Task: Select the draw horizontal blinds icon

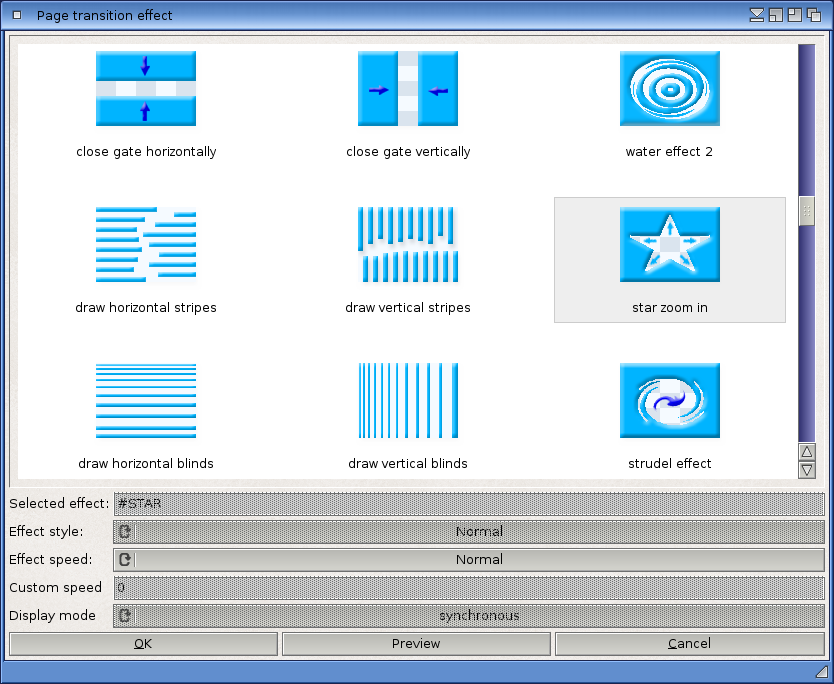Action: coord(146,400)
